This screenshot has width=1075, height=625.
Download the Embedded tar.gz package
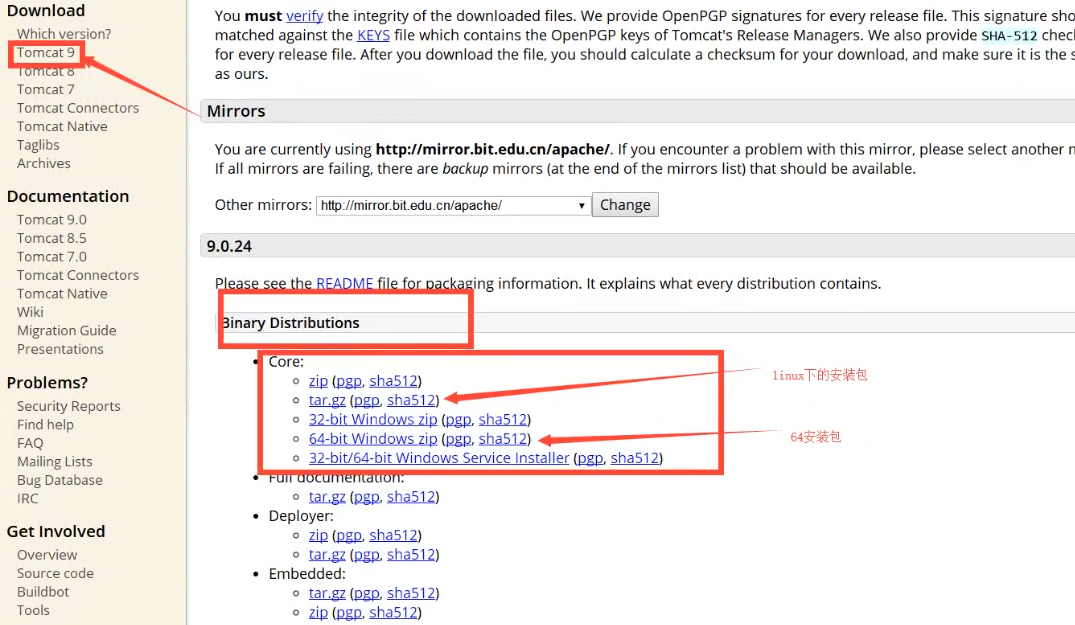[x=327, y=593]
